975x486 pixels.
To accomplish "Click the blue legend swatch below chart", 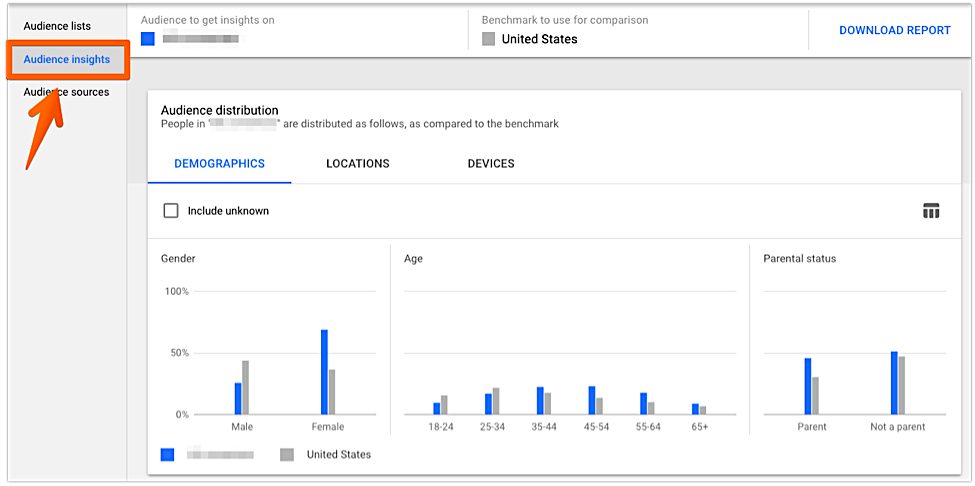I will (168, 454).
